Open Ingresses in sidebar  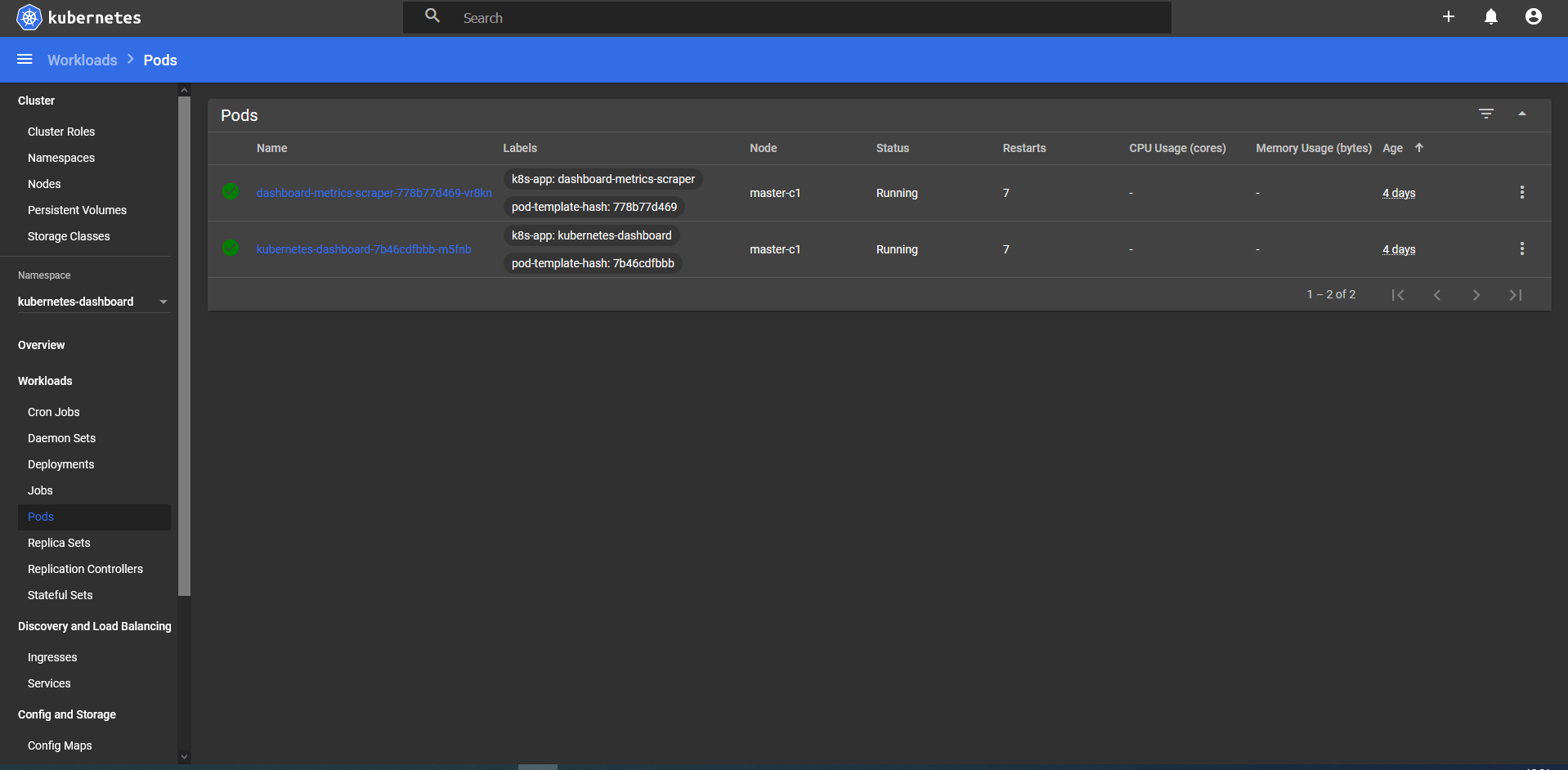pyautogui.click(x=52, y=657)
